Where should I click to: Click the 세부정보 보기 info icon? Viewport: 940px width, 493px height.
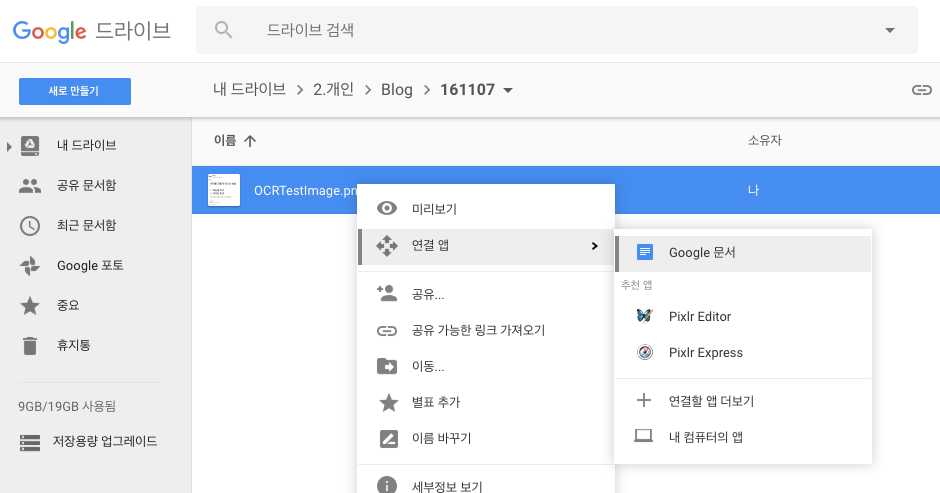tap(387, 485)
